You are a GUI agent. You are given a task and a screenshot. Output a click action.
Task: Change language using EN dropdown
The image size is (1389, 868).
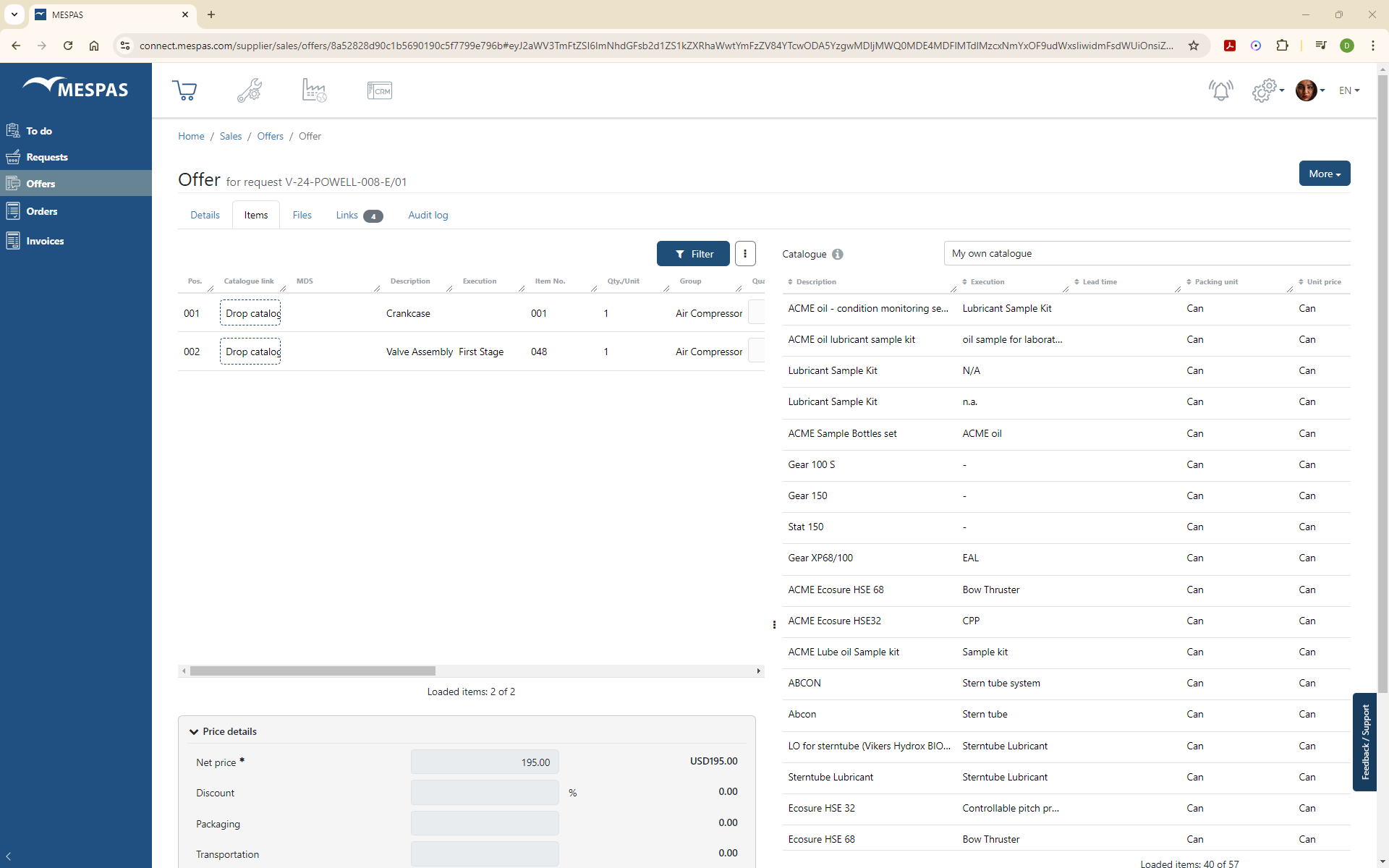[x=1349, y=90]
